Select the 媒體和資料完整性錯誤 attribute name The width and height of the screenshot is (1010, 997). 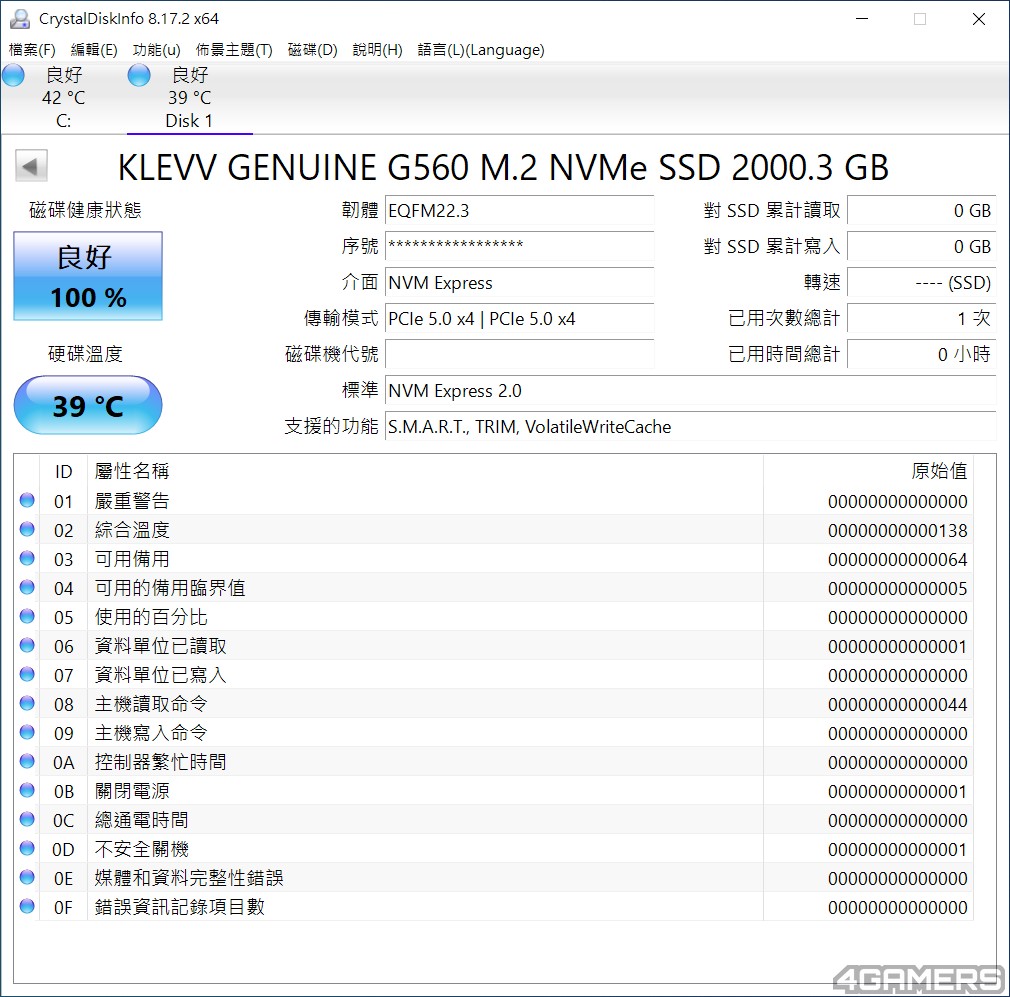189,878
